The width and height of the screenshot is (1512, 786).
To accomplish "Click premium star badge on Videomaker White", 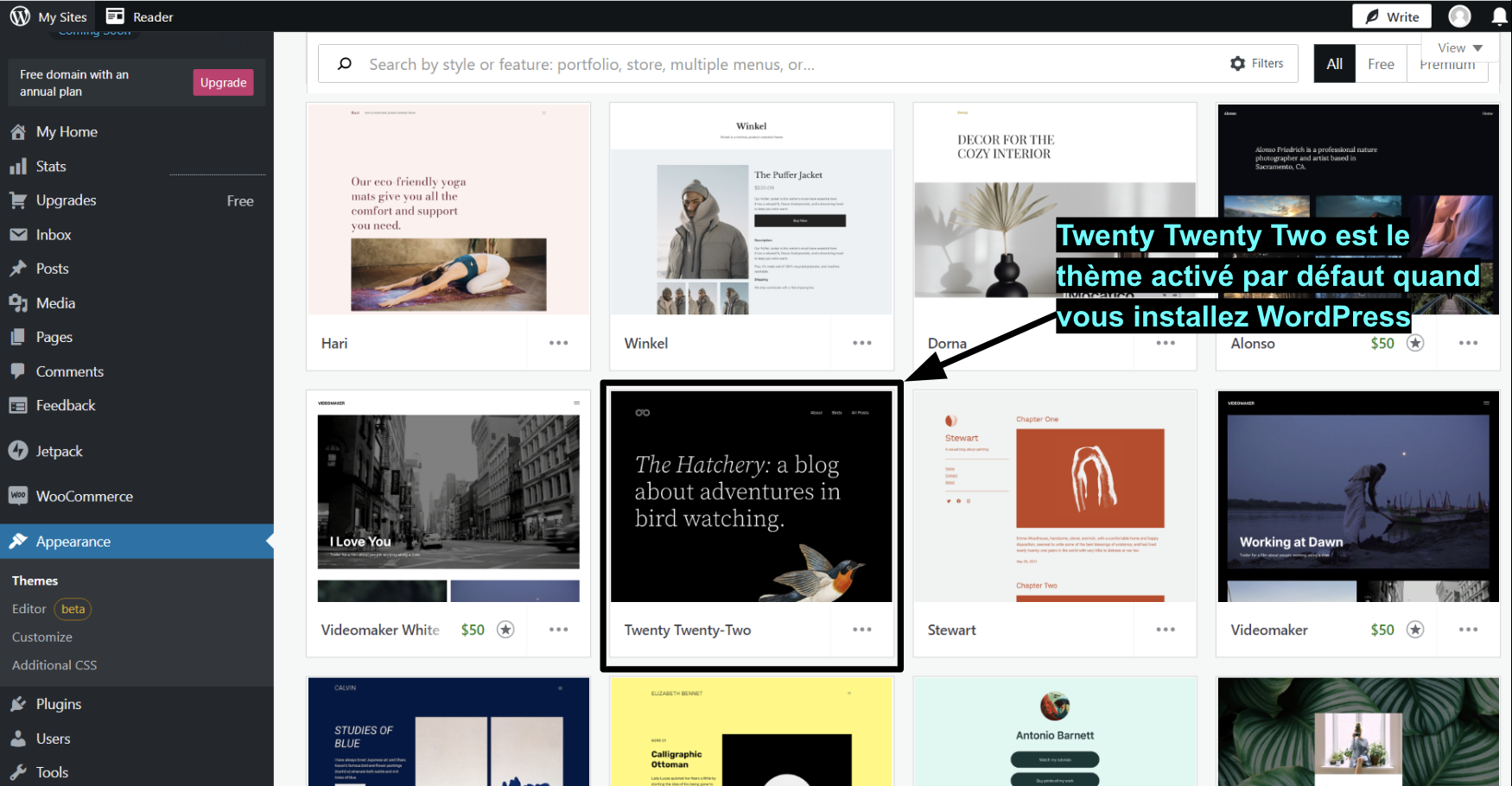I will click(x=505, y=630).
